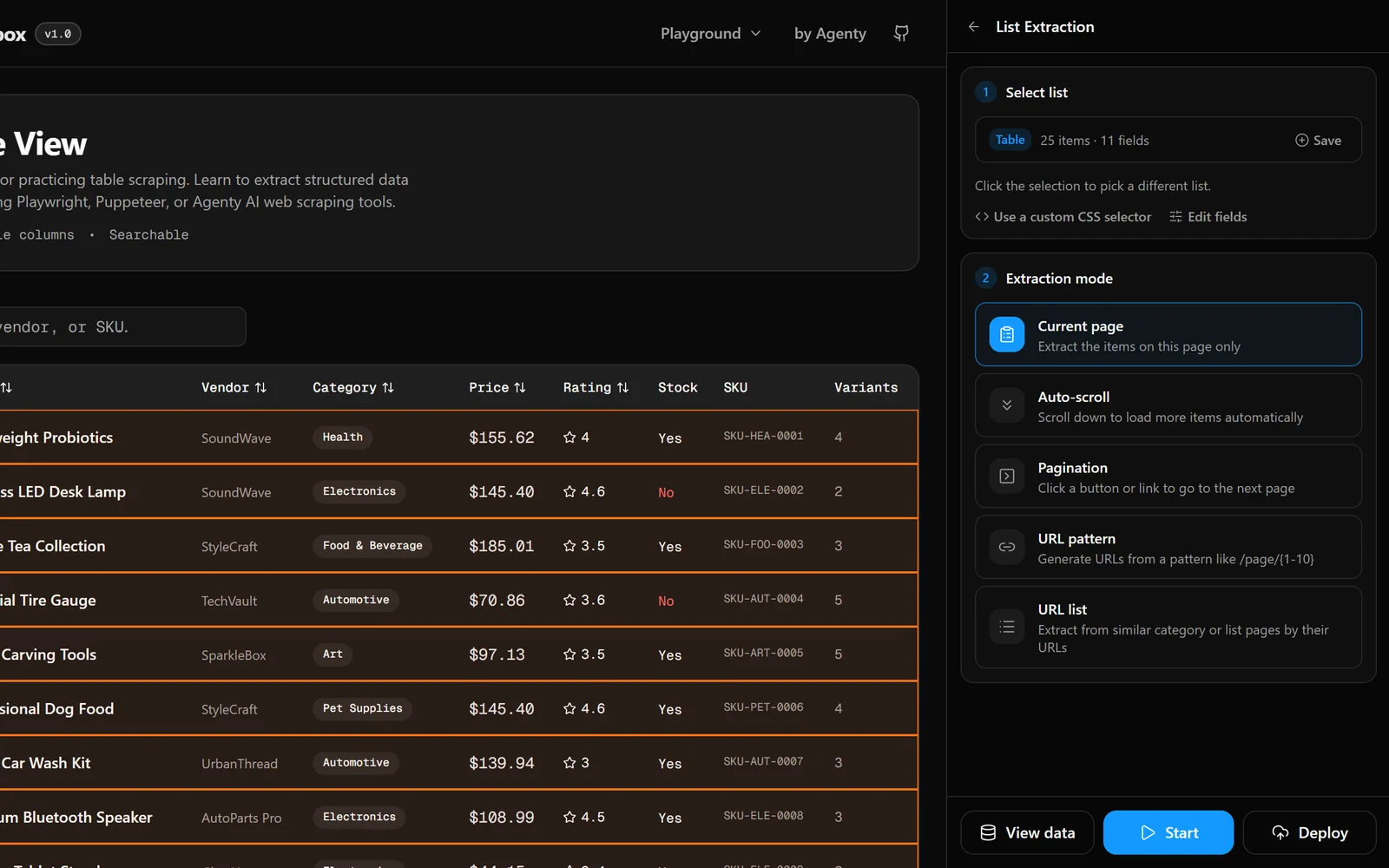
Task: Click the Pet Supplies category tag
Action: (362, 708)
